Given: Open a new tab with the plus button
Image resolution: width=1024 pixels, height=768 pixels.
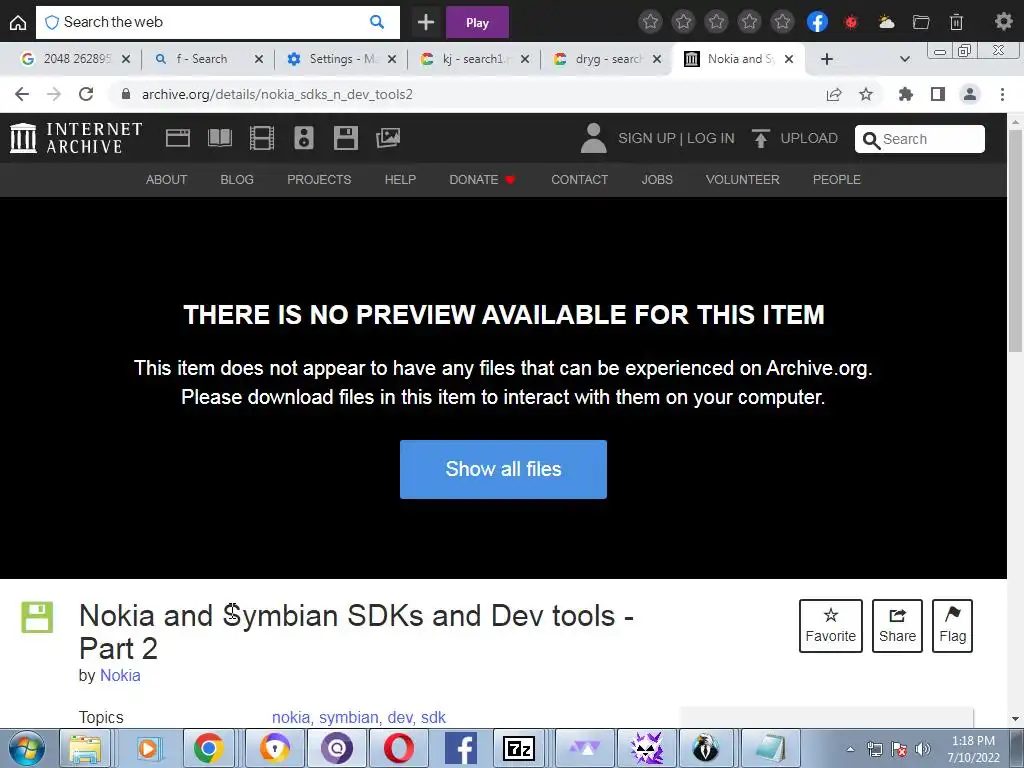Looking at the screenshot, I should pos(827,59).
